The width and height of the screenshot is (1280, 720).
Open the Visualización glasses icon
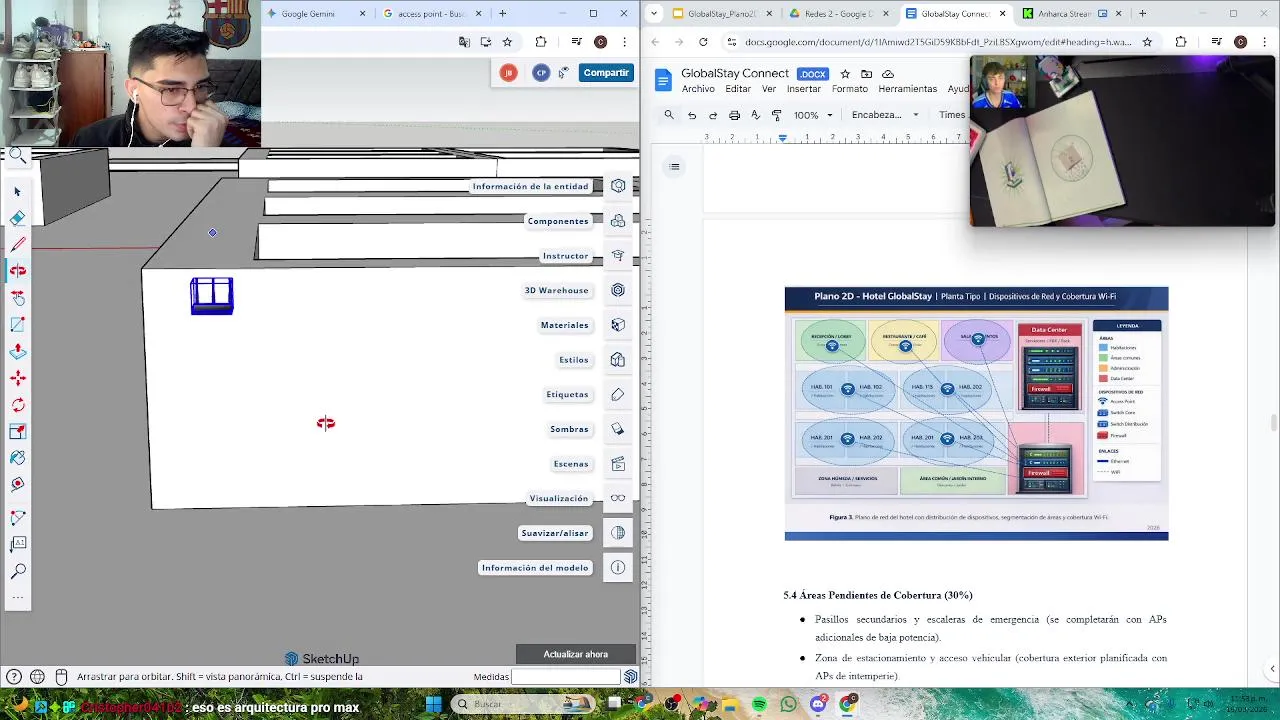[x=618, y=498]
